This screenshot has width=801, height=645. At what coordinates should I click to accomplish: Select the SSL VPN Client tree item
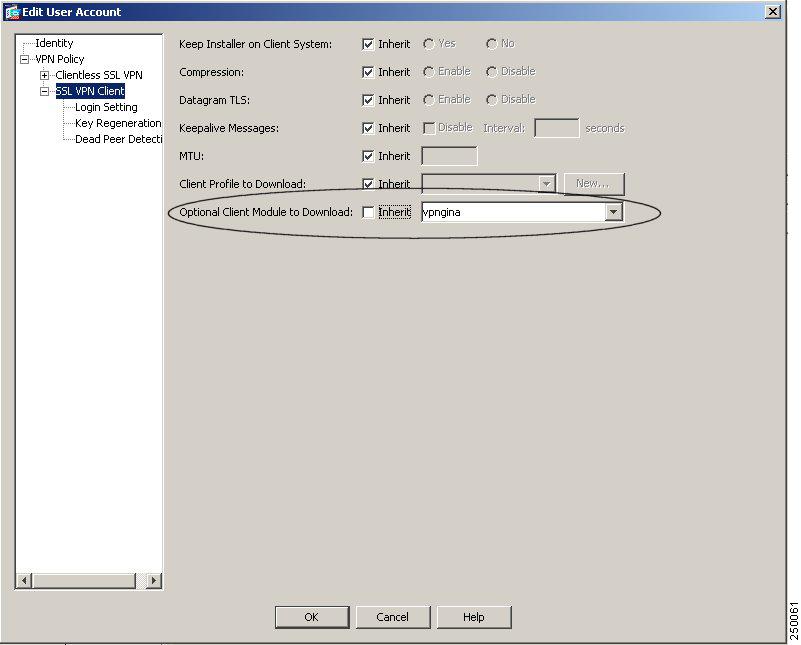(x=90, y=91)
